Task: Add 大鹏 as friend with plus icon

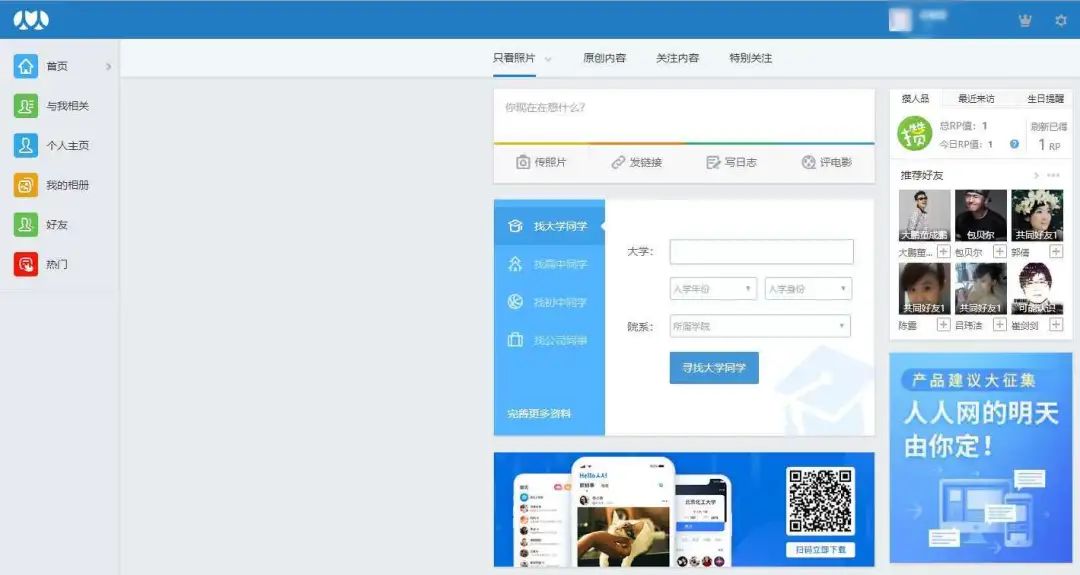Action: (x=944, y=252)
